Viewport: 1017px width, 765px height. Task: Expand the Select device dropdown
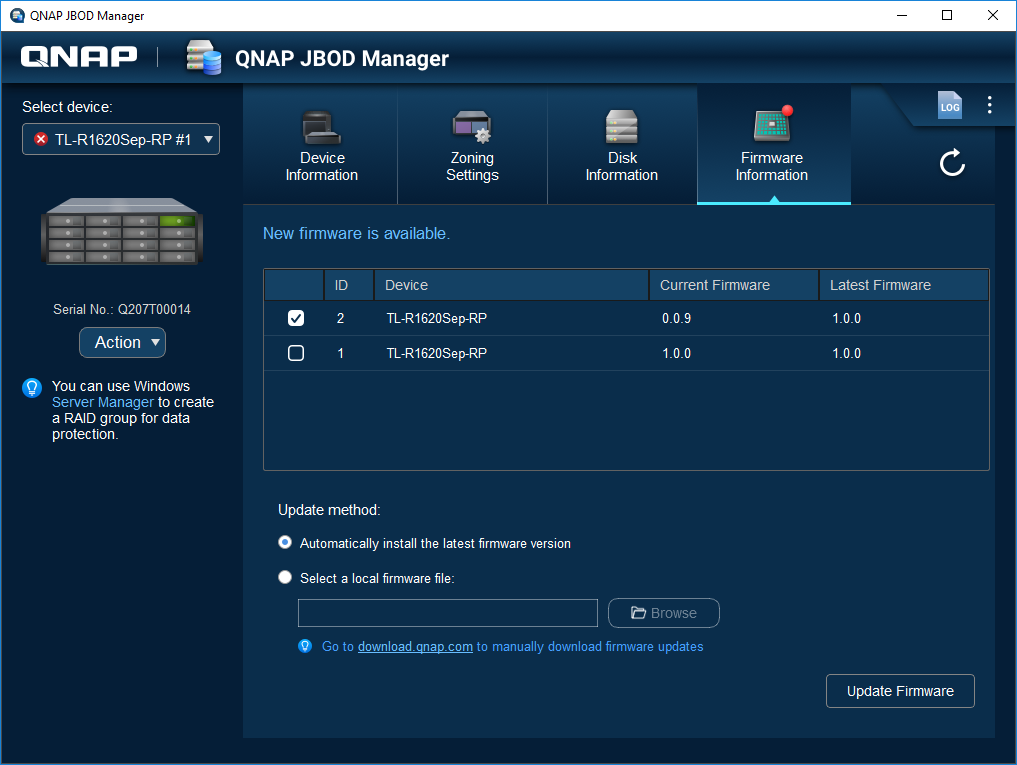coord(121,139)
